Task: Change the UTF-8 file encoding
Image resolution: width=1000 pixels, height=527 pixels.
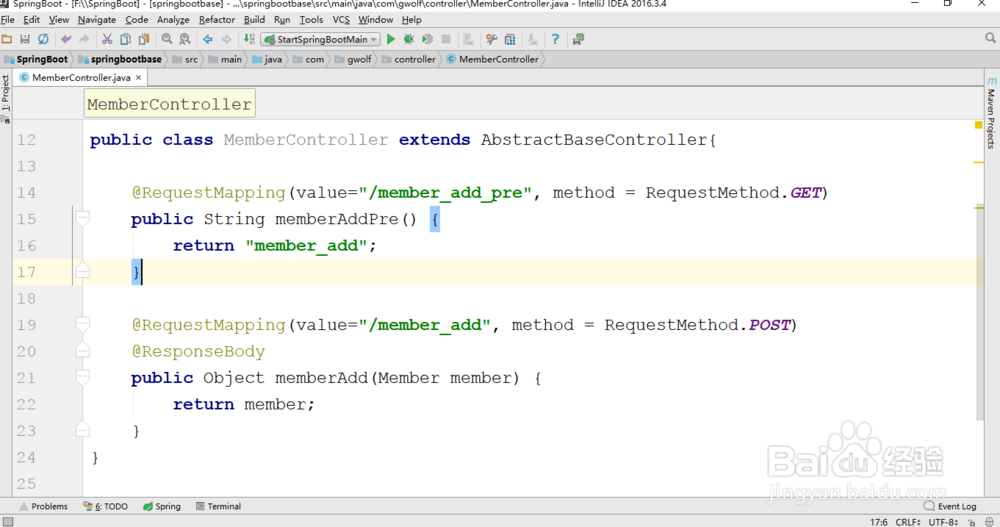Action: (944, 523)
